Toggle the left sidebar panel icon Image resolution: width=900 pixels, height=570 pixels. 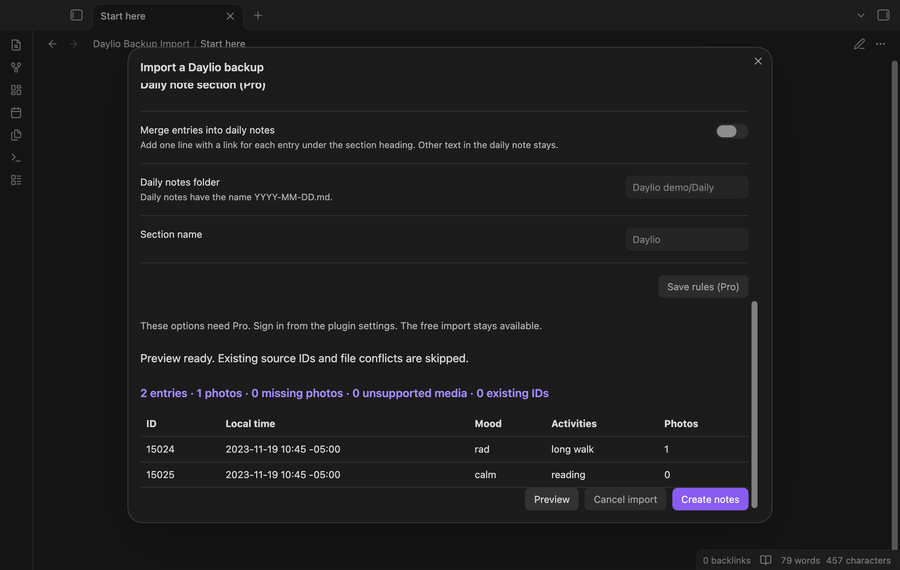coord(76,15)
